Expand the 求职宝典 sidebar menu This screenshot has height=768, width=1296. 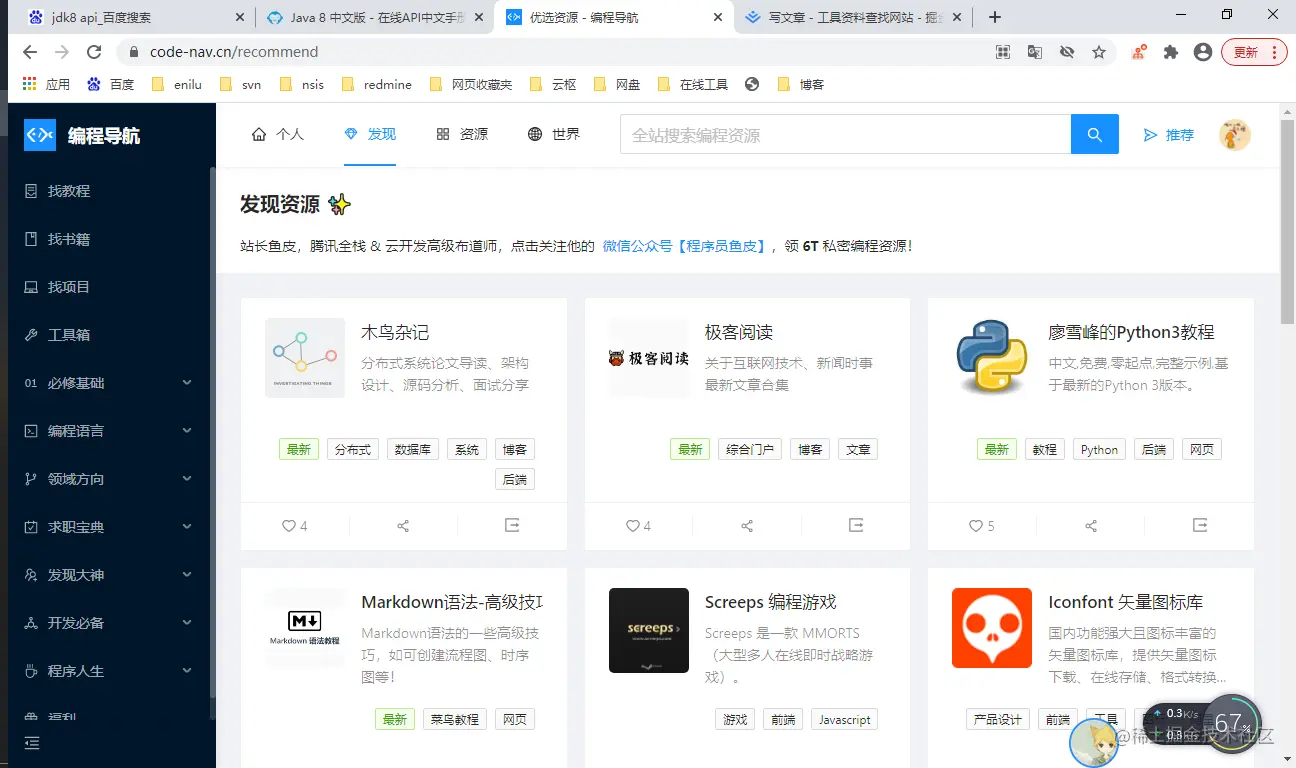tap(108, 527)
